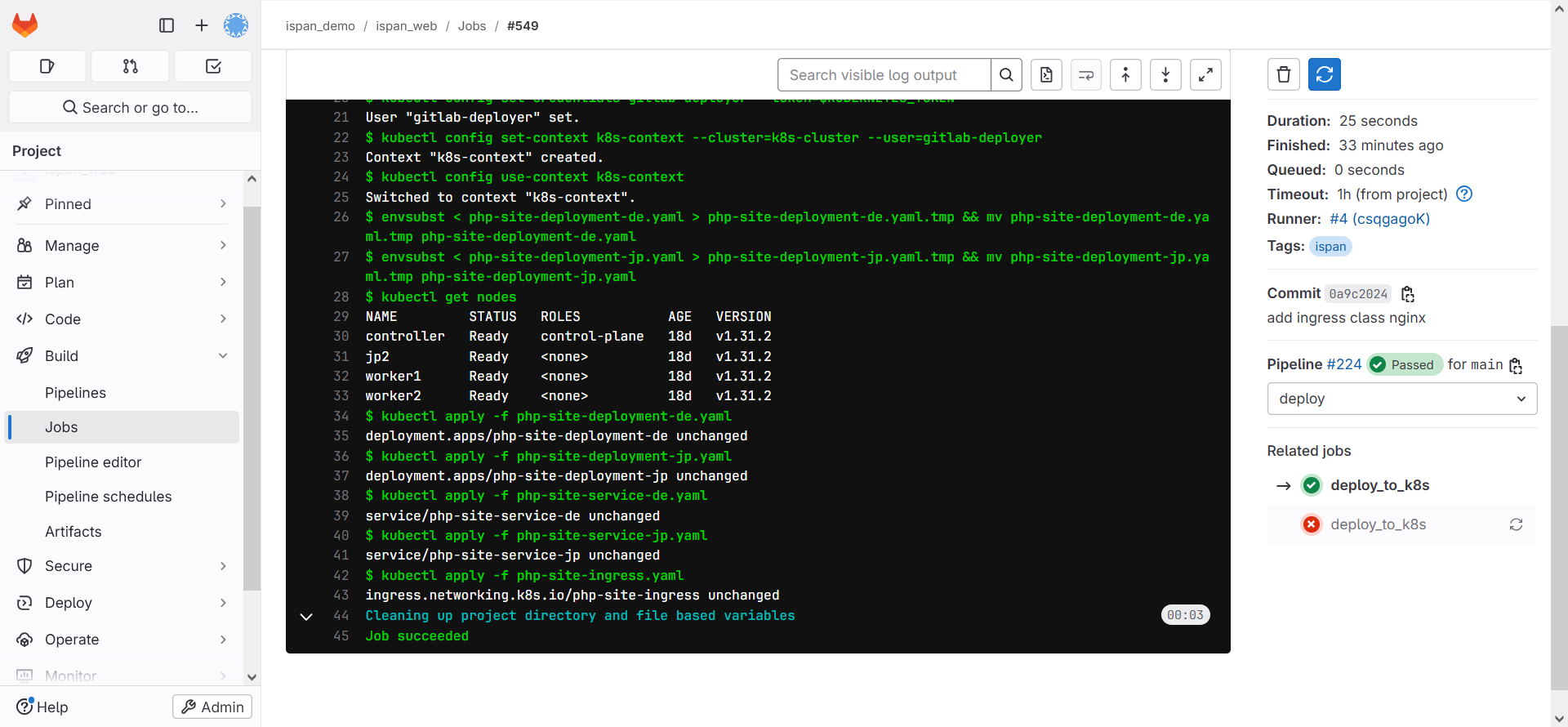Click log line number 28
1568x727 pixels.
pyautogui.click(x=341, y=297)
